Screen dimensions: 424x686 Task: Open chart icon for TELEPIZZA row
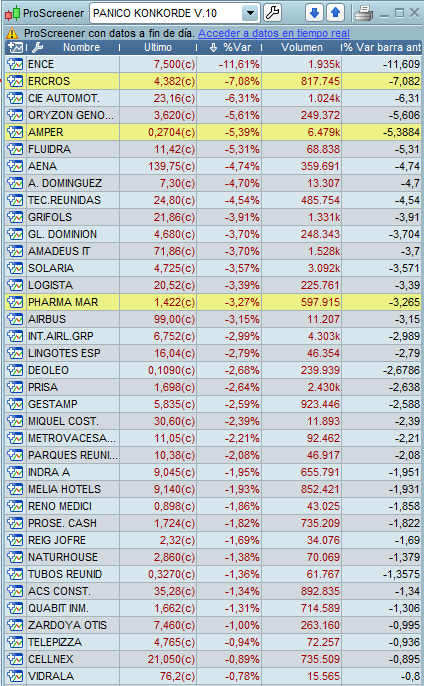tap(15, 642)
